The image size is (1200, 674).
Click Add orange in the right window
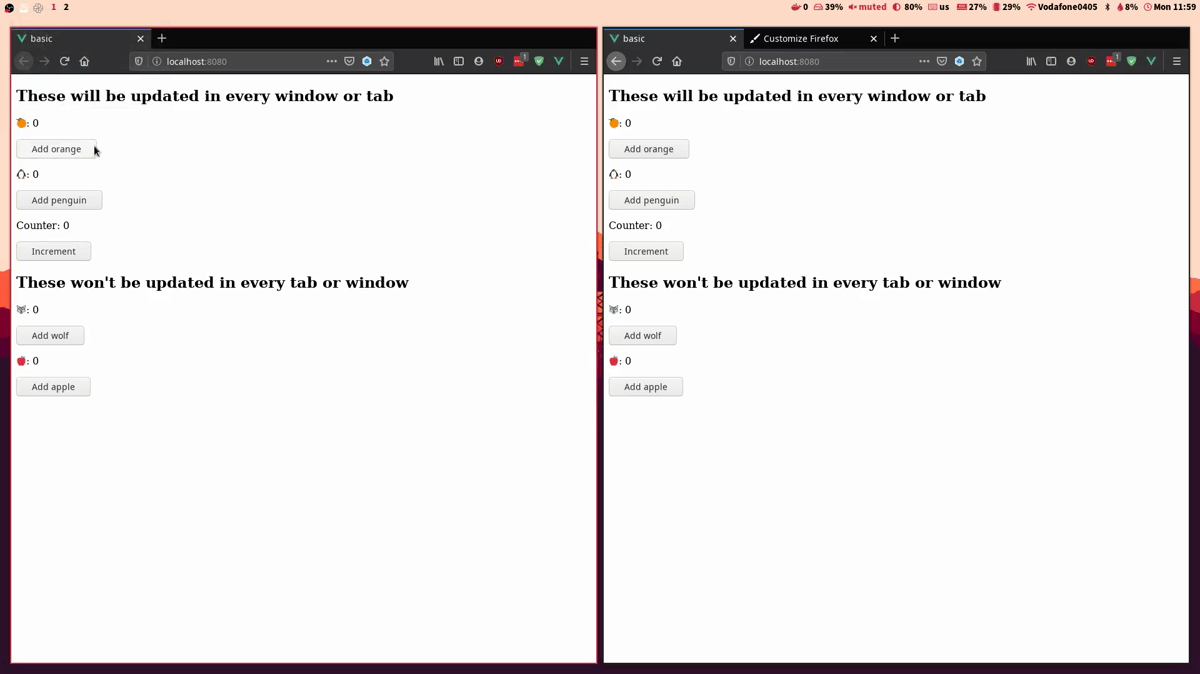coord(649,149)
